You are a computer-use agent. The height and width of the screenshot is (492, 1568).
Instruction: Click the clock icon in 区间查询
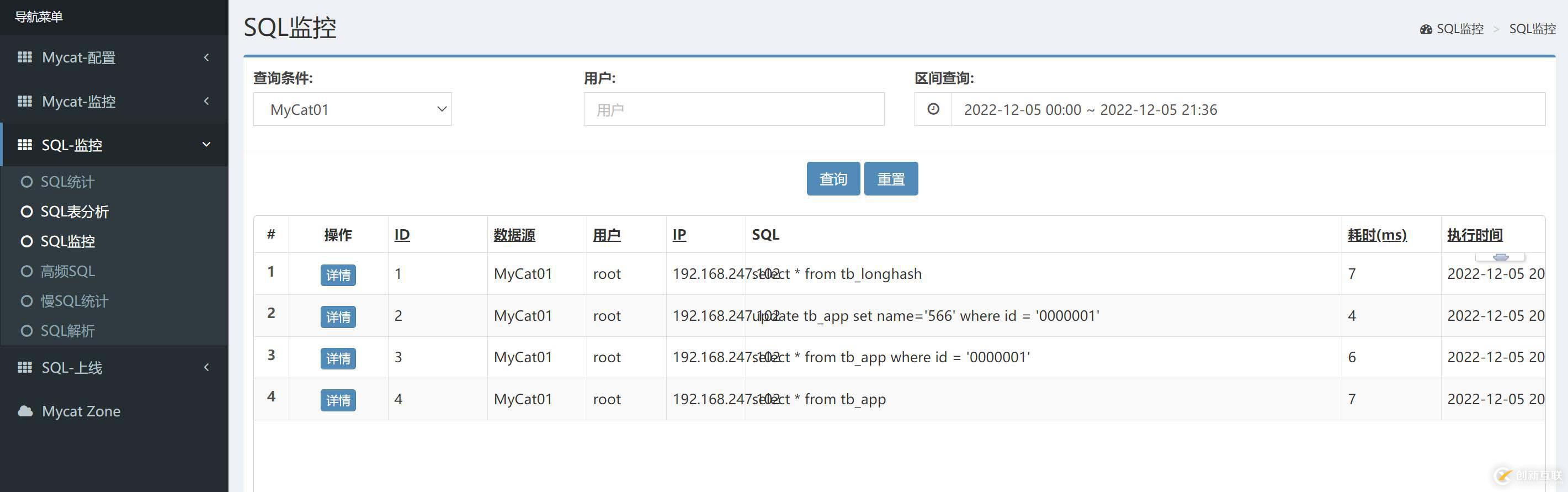coord(933,109)
